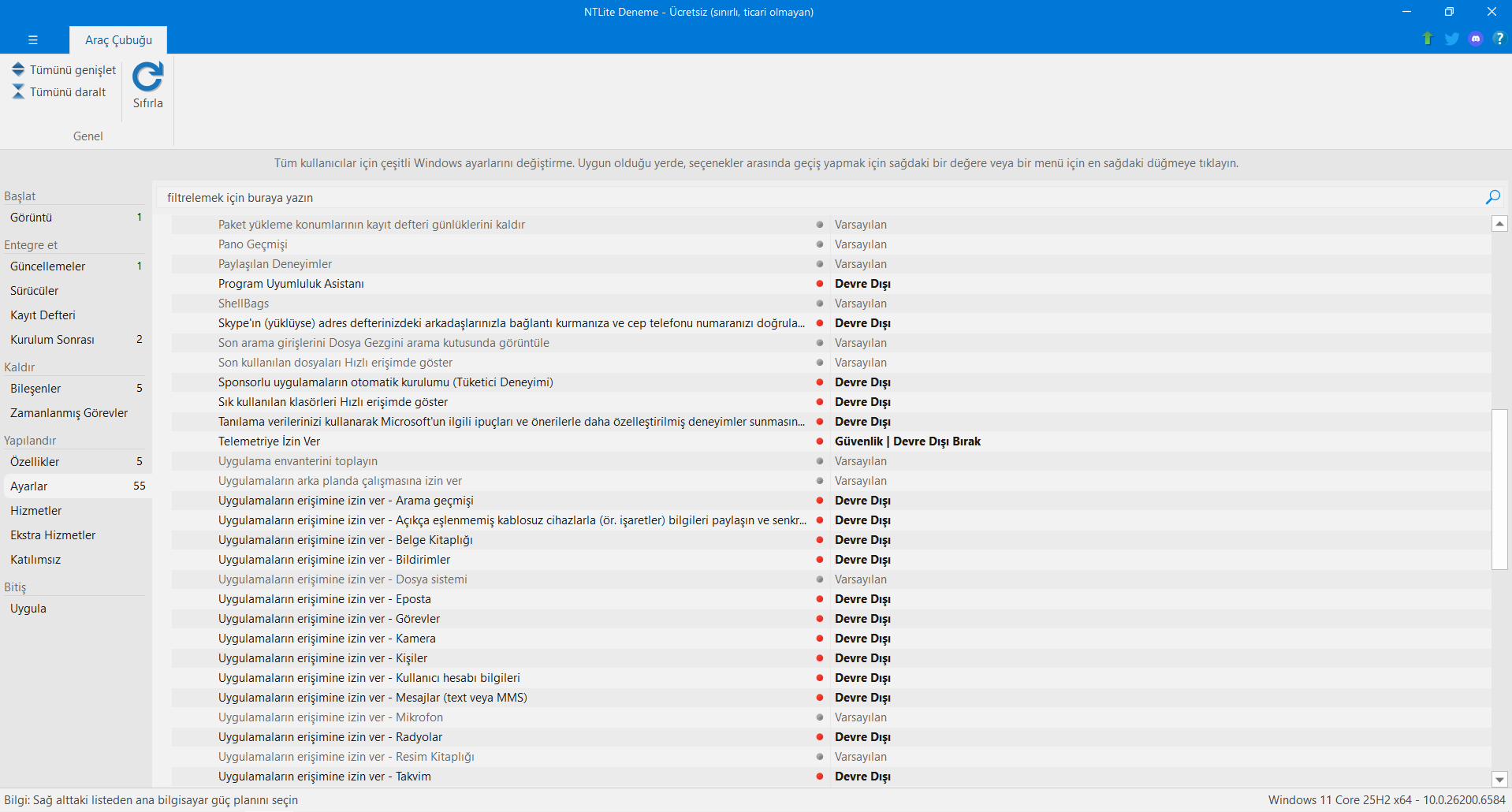The width and height of the screenshot is (1512, 812).
Task: Toggle Devre Dışı value for Program Uyumluluk Asistanı
Action: click(x=862, y=284)
